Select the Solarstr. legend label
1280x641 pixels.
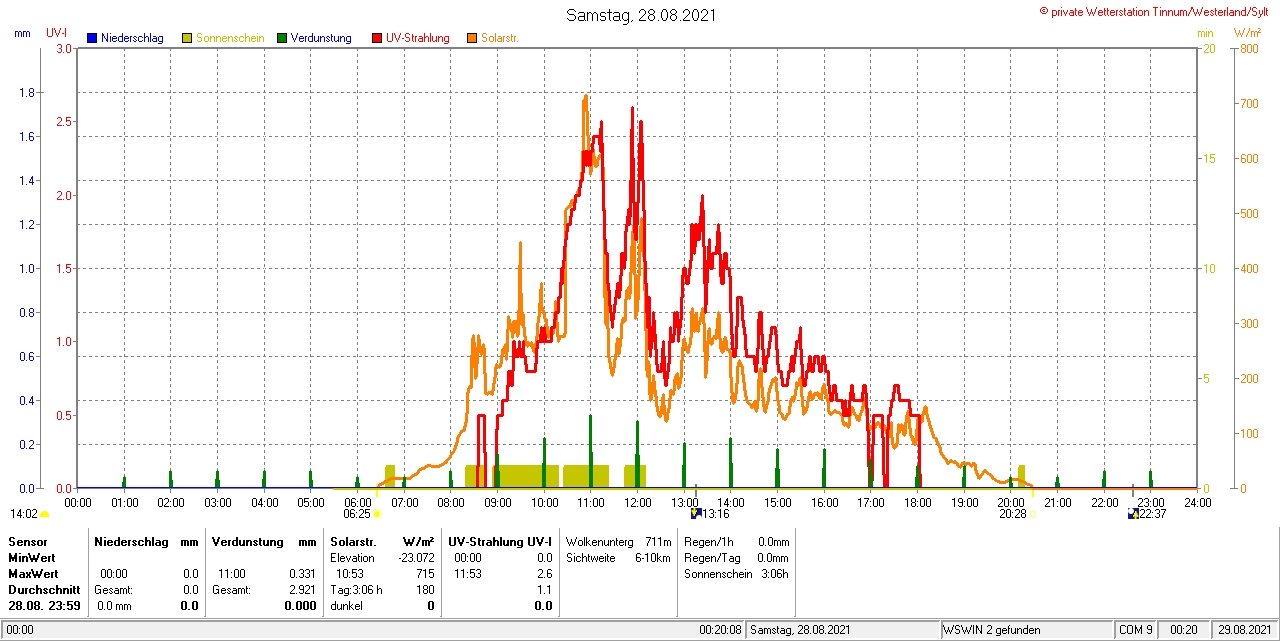point(499,38)
